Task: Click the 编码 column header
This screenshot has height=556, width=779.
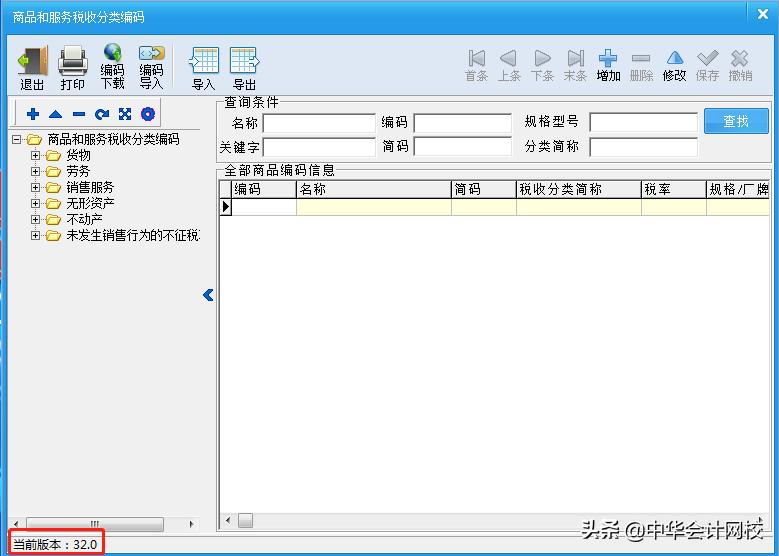Action: 264,189
